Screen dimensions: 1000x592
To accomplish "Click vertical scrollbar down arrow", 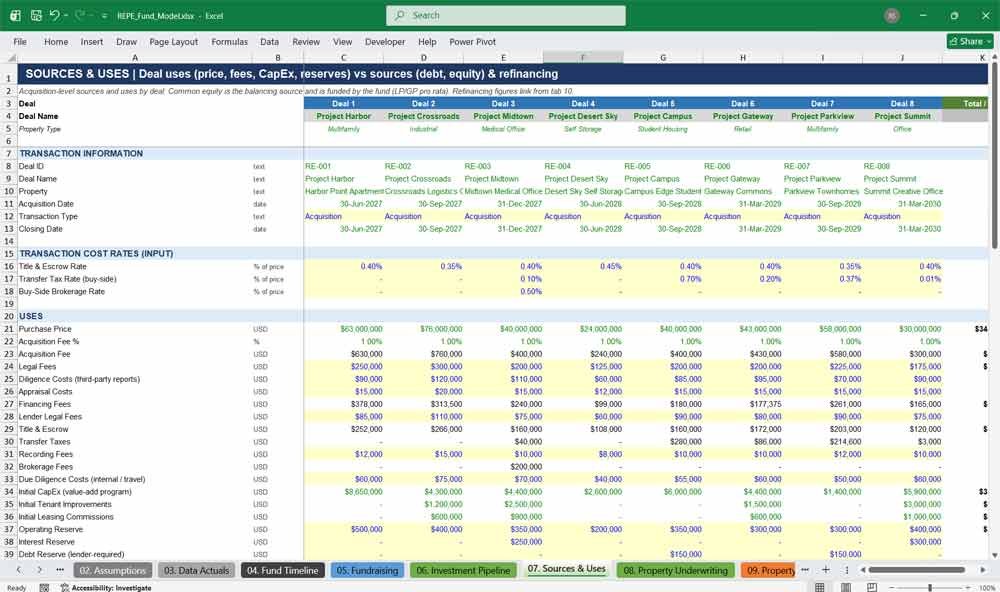I will point(994,556).
